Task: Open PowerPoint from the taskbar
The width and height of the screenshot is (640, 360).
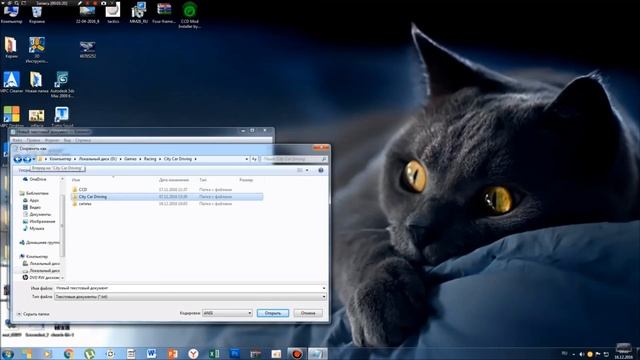Action: click(172, 353)
